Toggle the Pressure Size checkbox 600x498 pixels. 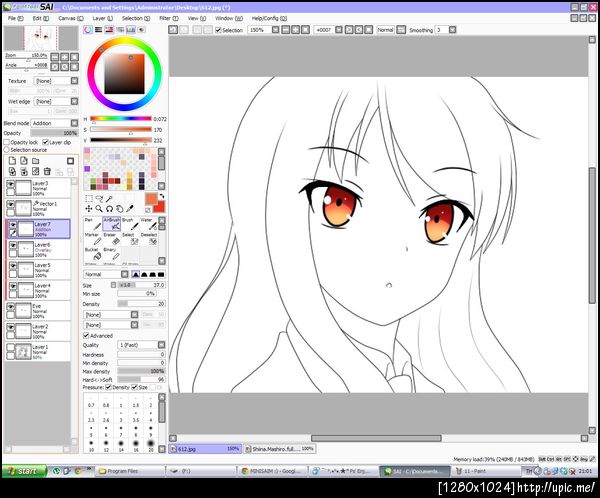pos(134,387)
